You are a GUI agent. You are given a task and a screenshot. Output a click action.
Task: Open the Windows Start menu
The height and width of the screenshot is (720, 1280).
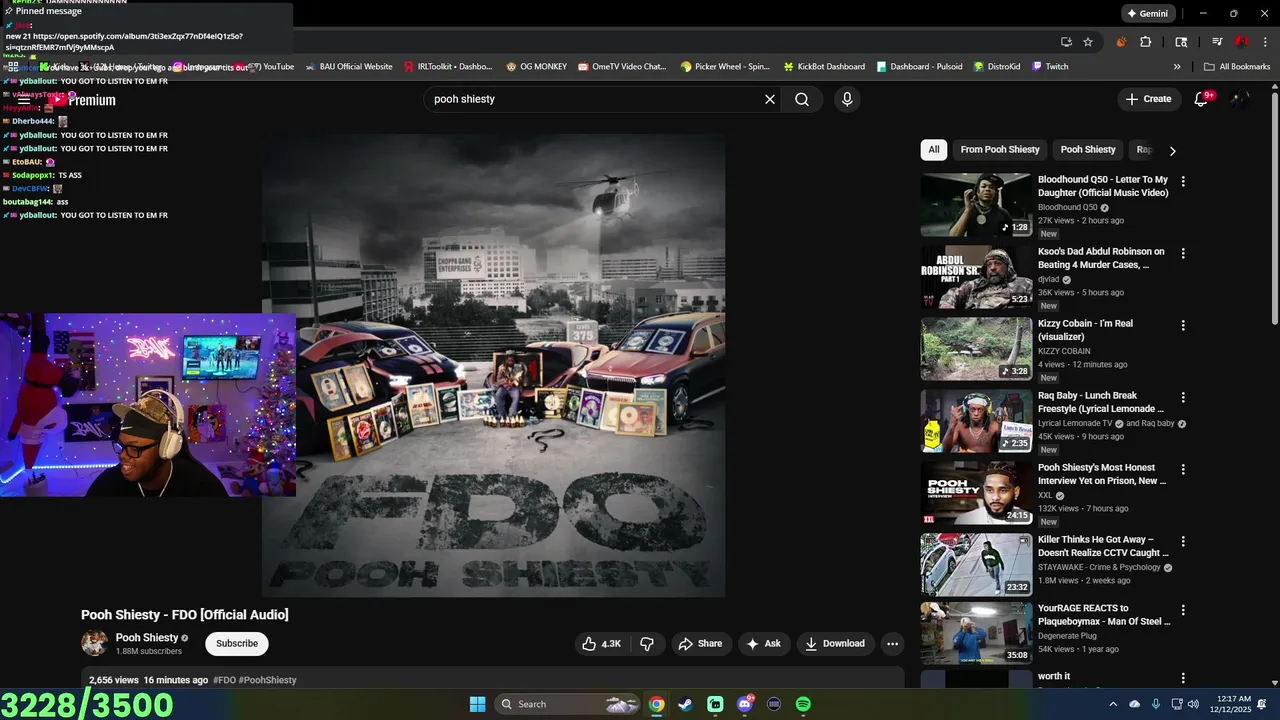477,704
